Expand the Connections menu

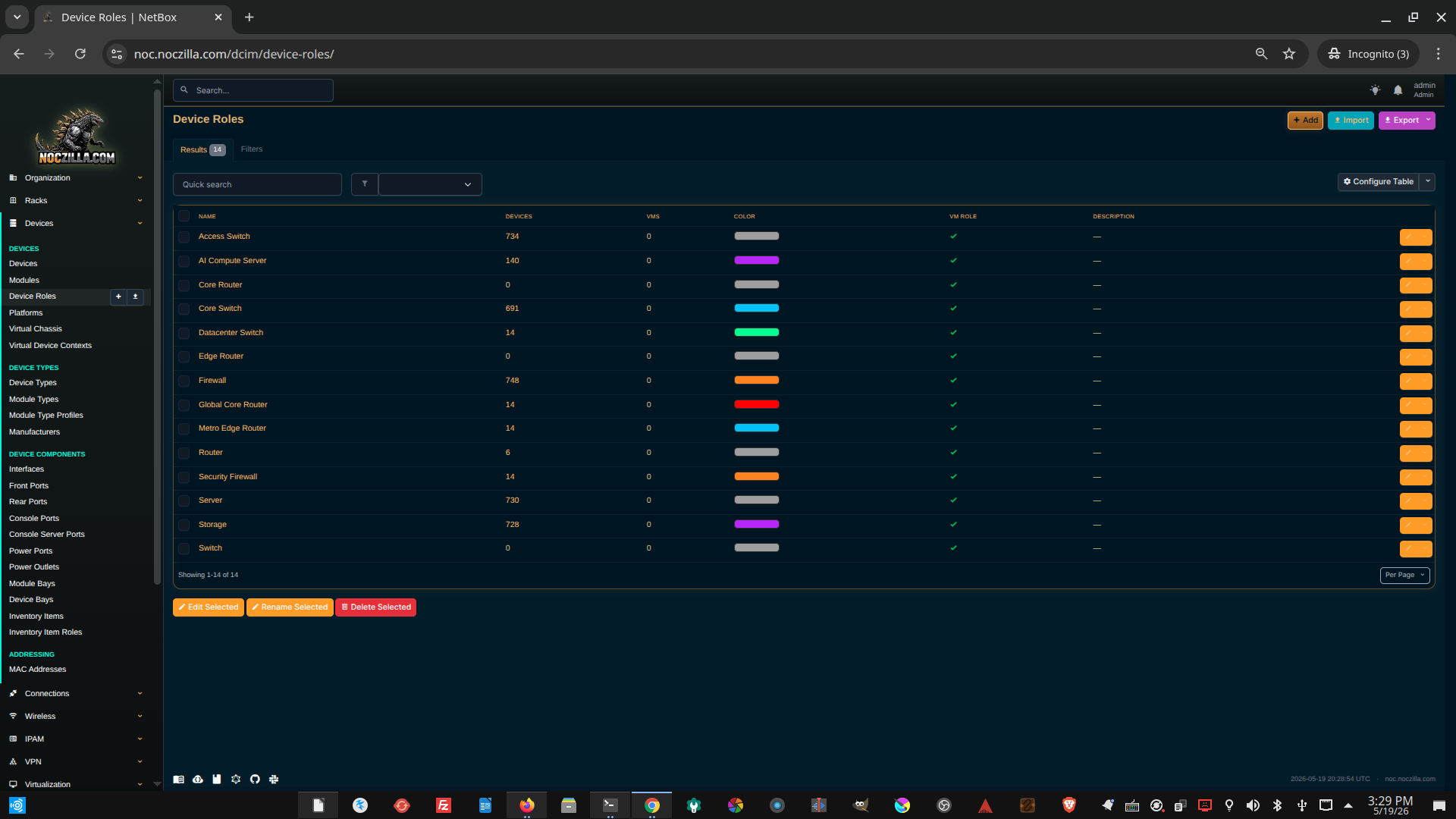point(76,694)
